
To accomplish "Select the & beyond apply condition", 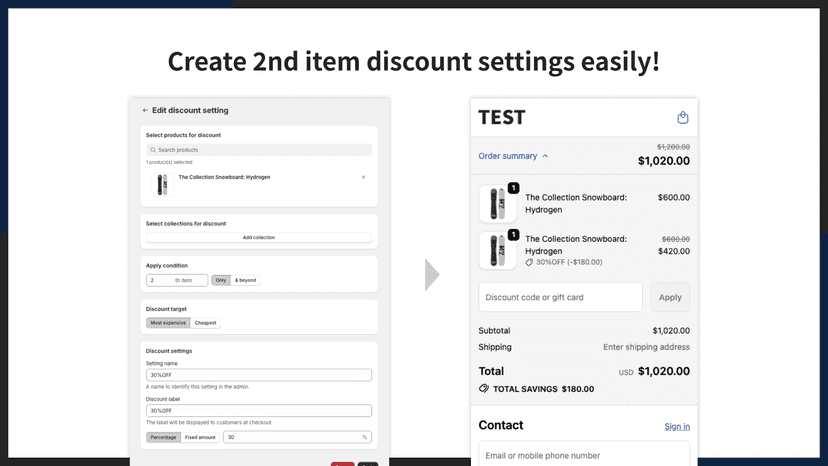I will [x=245, y=280].
